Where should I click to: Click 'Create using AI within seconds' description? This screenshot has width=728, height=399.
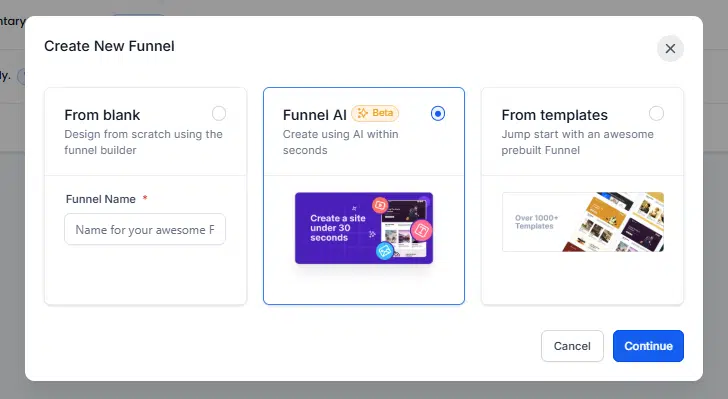click(x=340, y=142)
